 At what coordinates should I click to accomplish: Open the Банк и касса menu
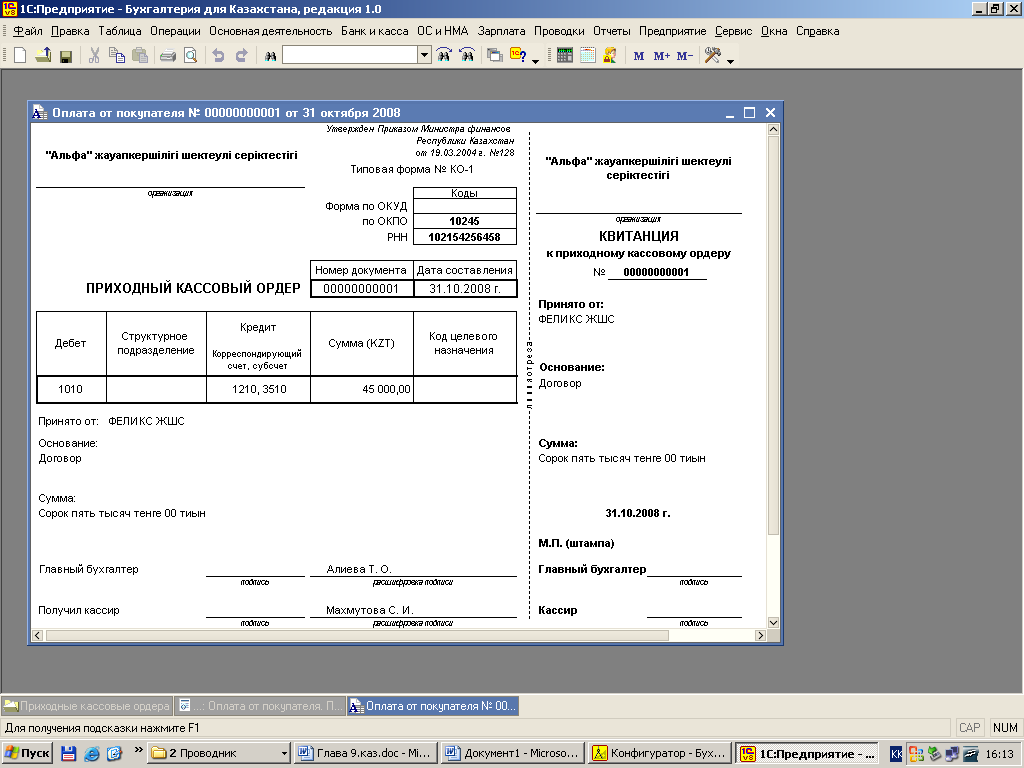(x=374, y=31)
